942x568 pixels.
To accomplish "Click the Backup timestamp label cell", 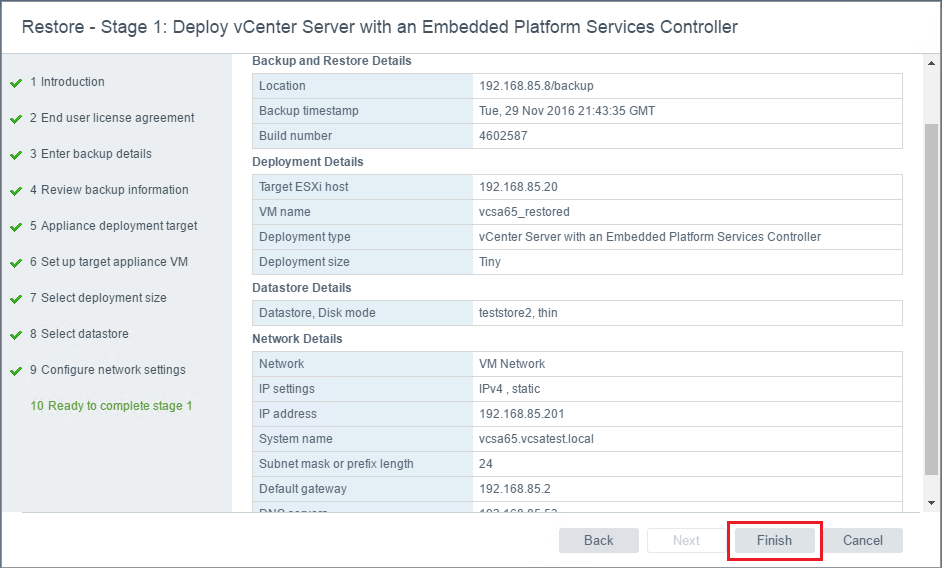I will click(x=363, y=111).
